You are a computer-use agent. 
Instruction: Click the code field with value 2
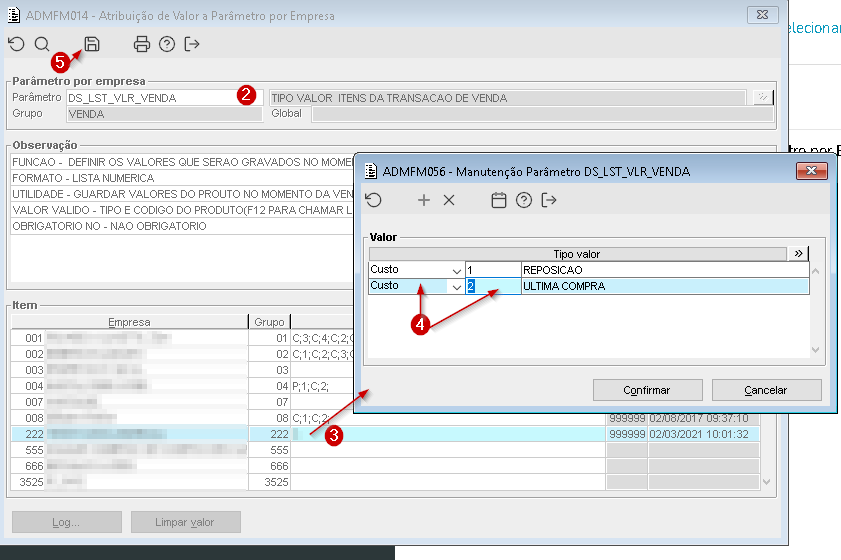(x=493, y=286)
